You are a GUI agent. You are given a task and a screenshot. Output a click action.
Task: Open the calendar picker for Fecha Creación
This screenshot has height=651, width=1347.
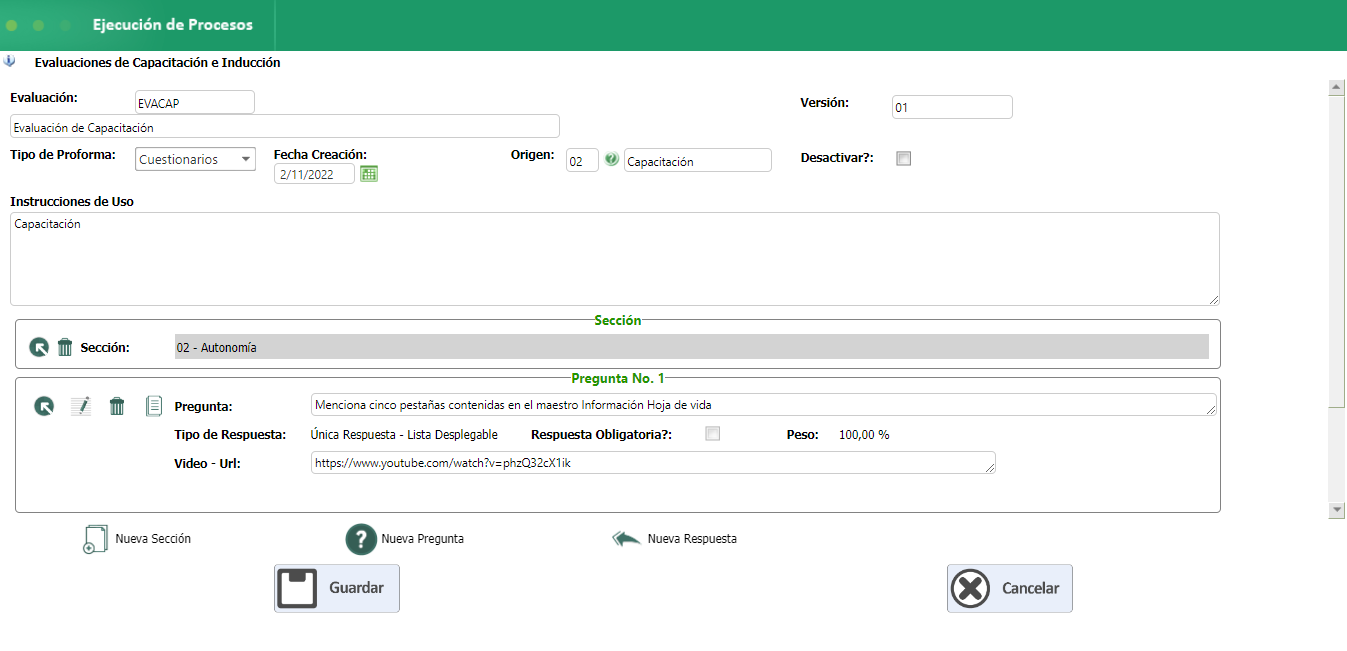point(369,174)
